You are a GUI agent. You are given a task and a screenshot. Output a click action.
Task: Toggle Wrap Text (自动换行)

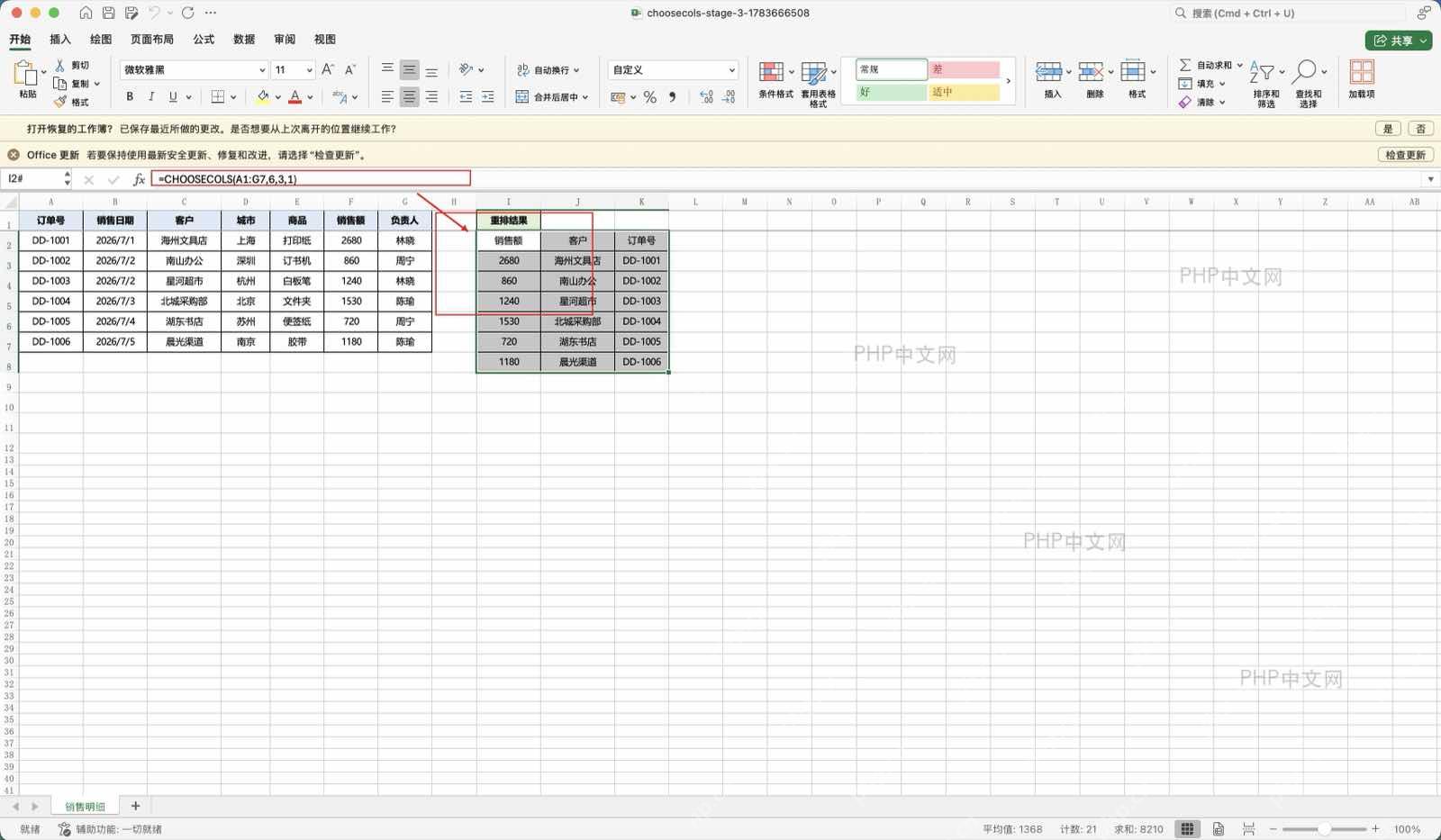547,69
